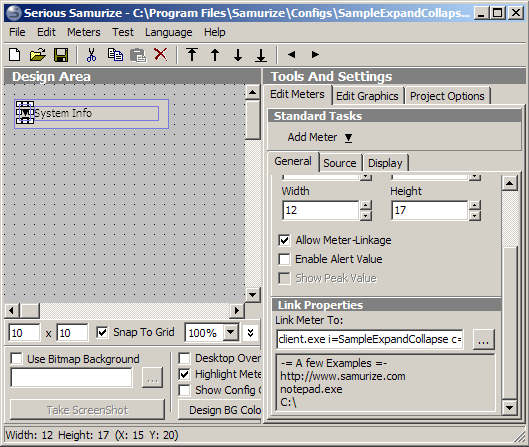Screen dimensions: 529x447
Task: Click the Paste toolbar icon
Action: 138,55
